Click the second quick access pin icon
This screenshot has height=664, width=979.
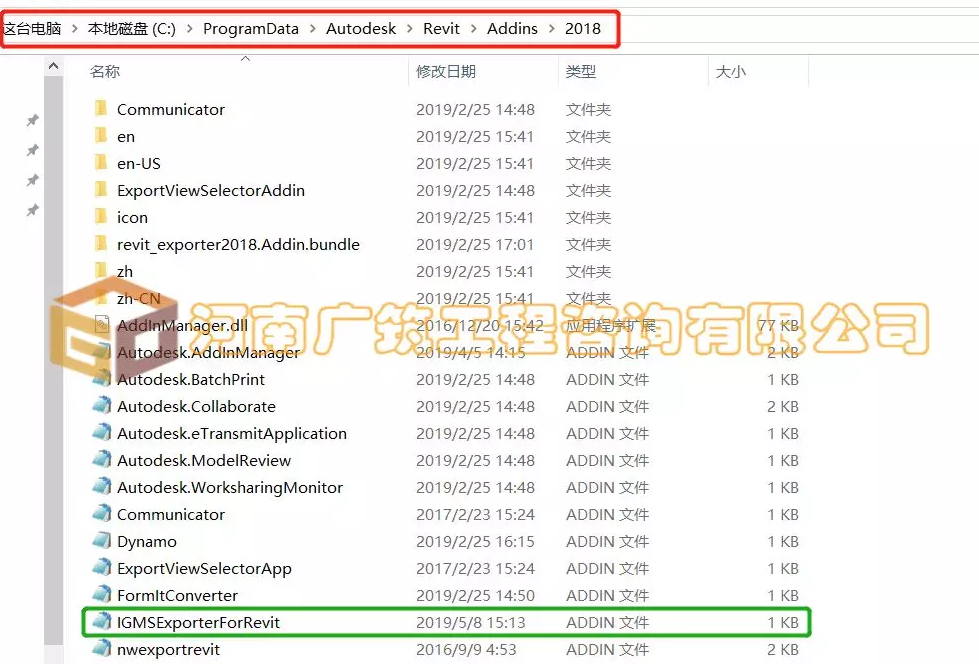point(32,150)
